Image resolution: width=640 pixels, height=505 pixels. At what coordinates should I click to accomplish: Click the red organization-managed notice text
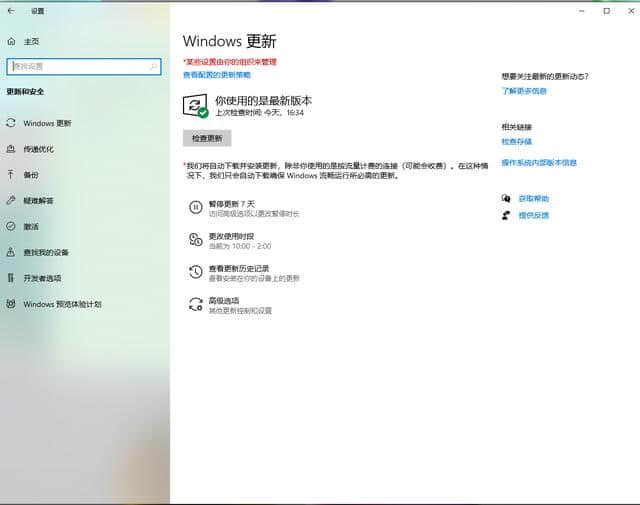(230, 62)
